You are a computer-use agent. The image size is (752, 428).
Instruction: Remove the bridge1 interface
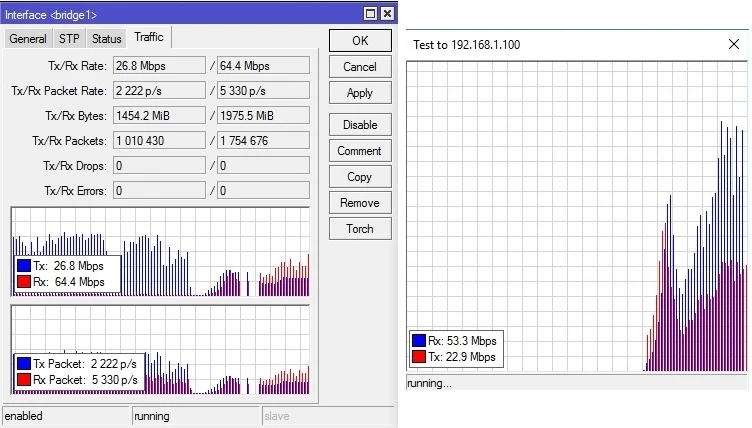360,203
